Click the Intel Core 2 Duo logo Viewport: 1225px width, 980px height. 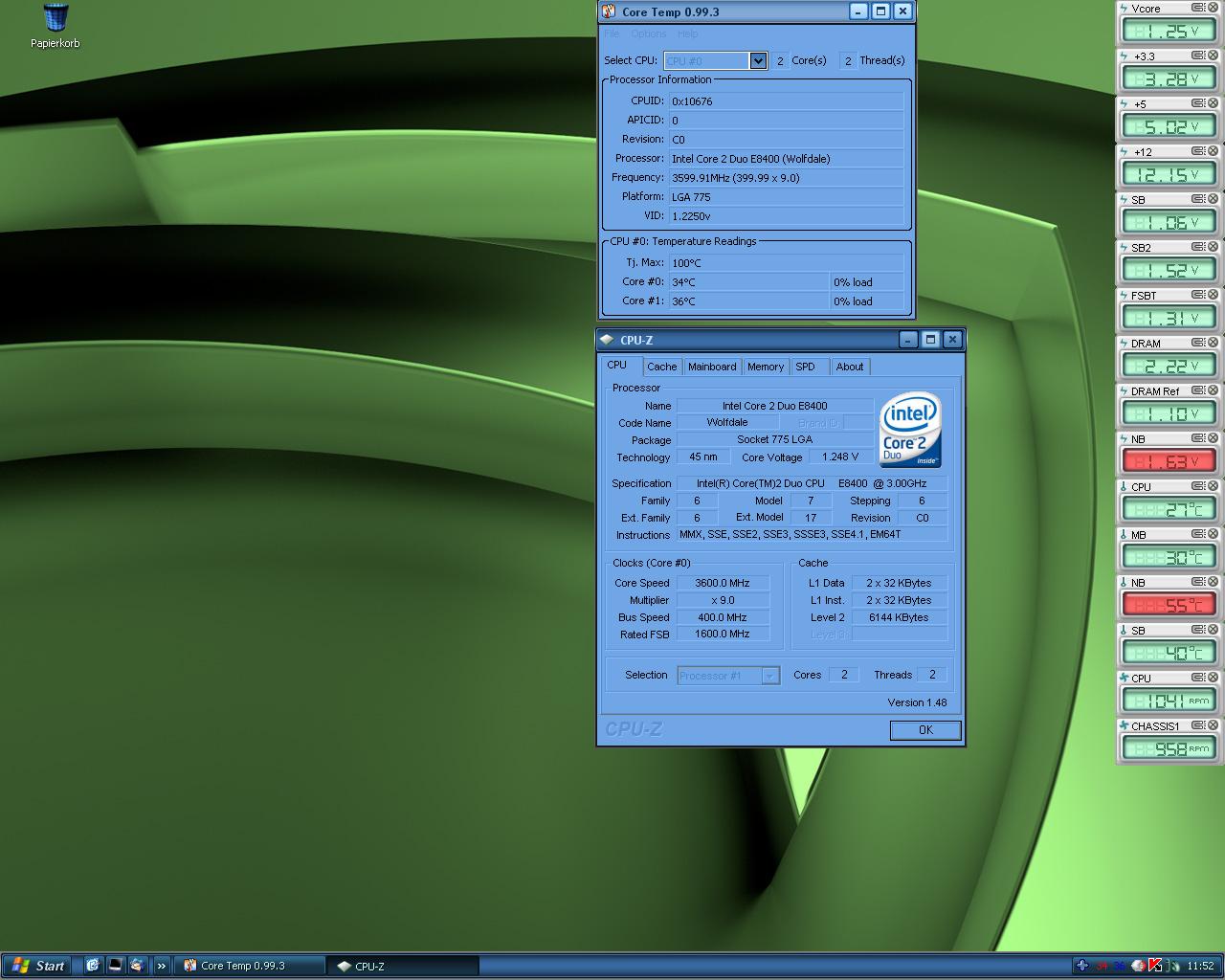pyautogui.click(x=910, y=430)
